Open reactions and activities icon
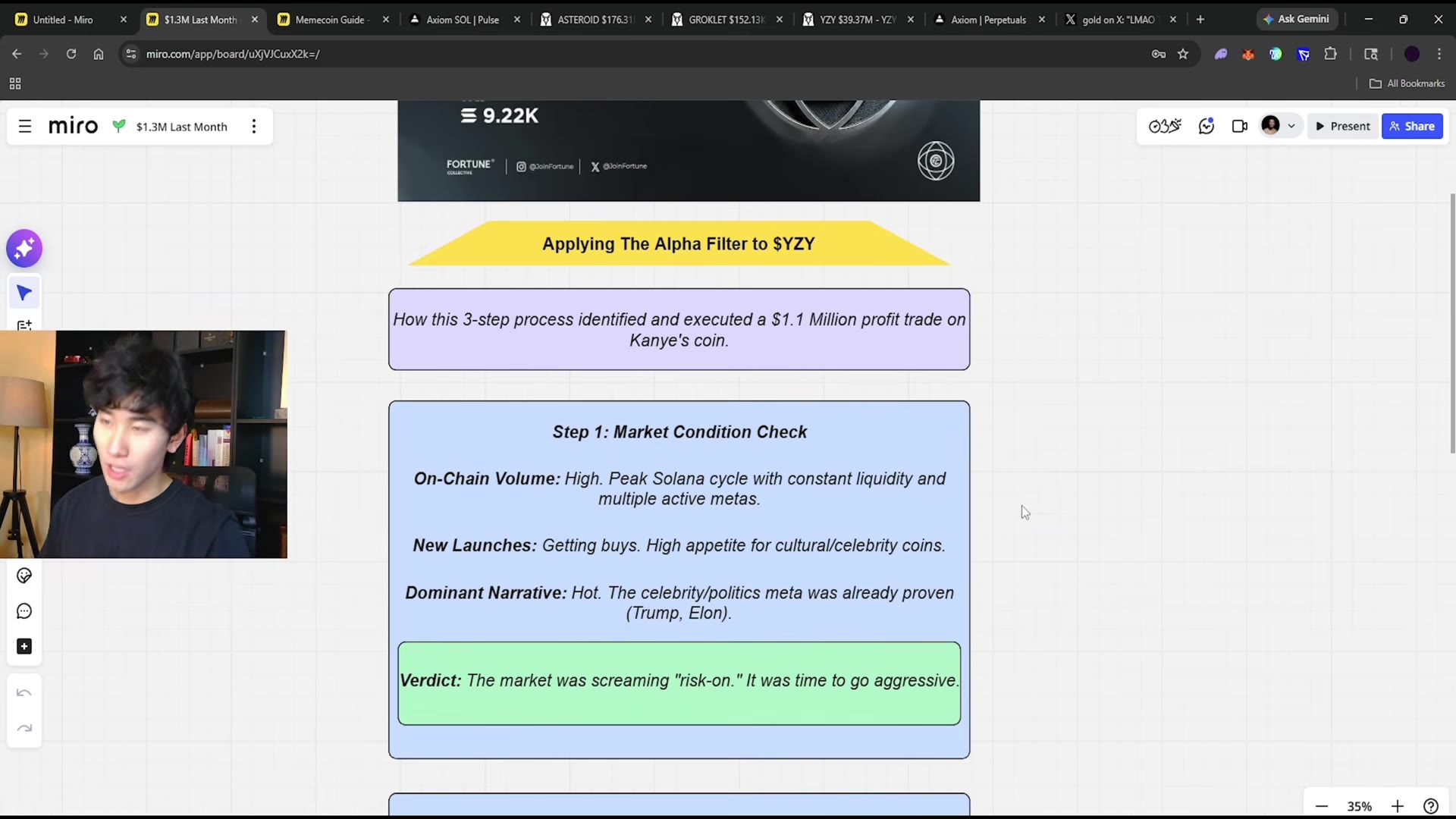1456x819 pixels. point(1165,127)
